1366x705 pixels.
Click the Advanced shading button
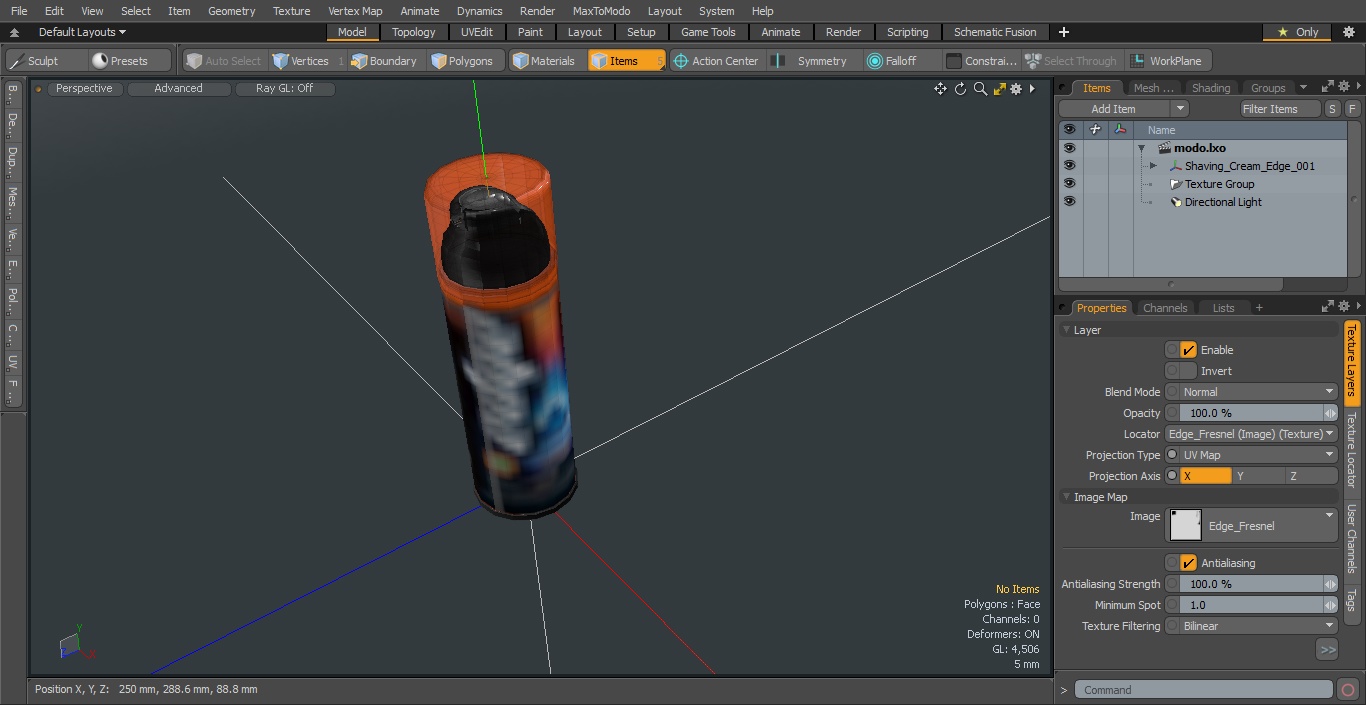178,88
